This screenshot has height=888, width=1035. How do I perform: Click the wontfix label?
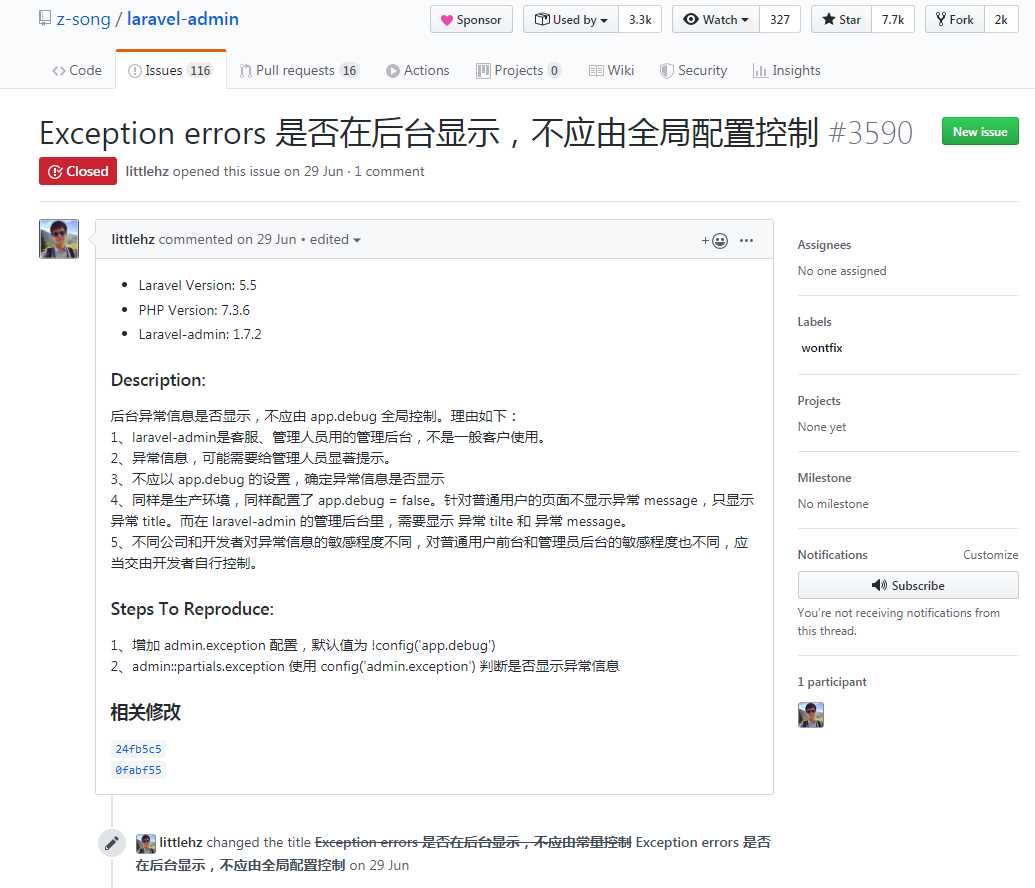tap(822, 348)
